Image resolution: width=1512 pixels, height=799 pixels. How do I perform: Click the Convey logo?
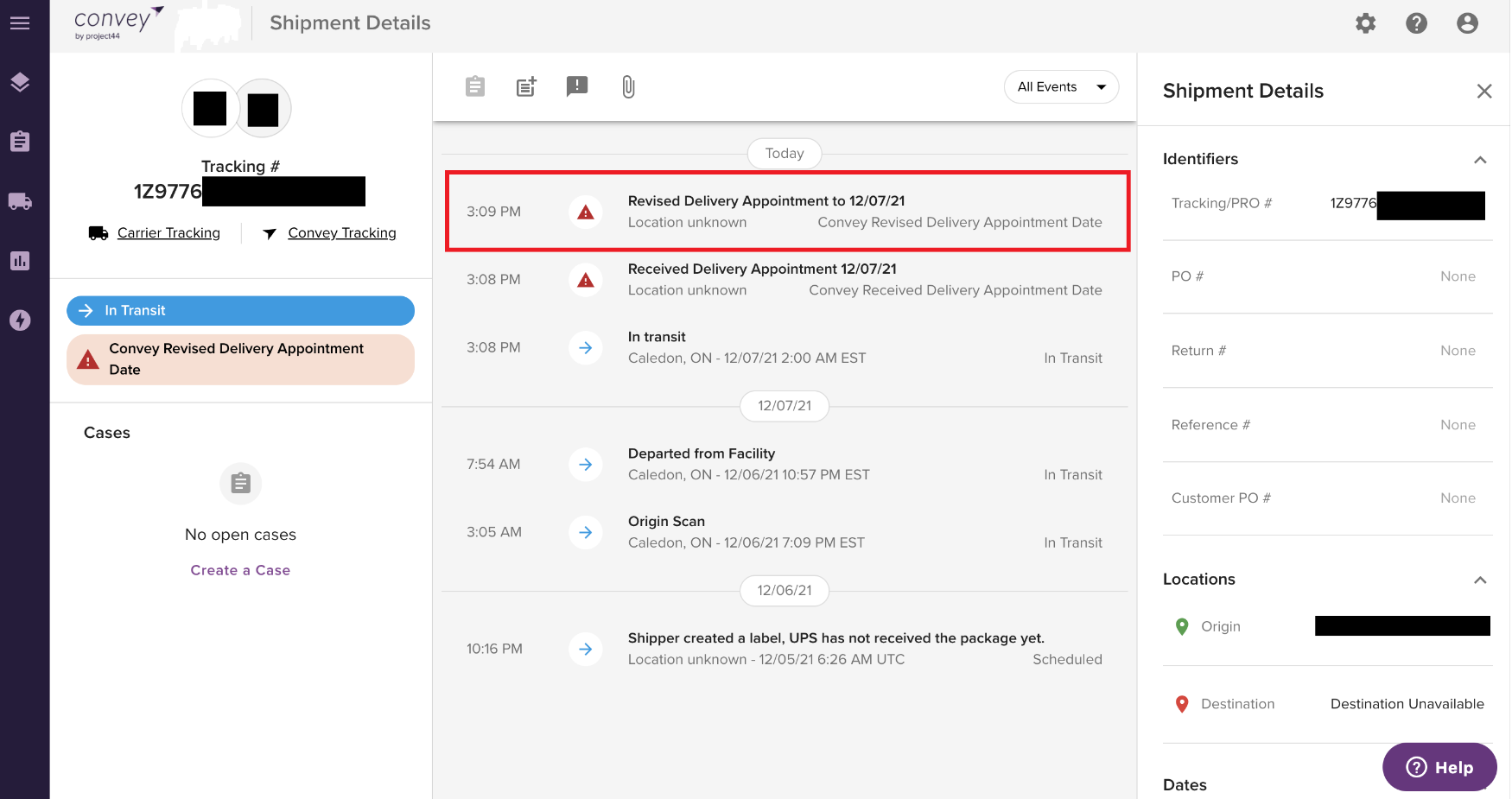tap(118, 22)
